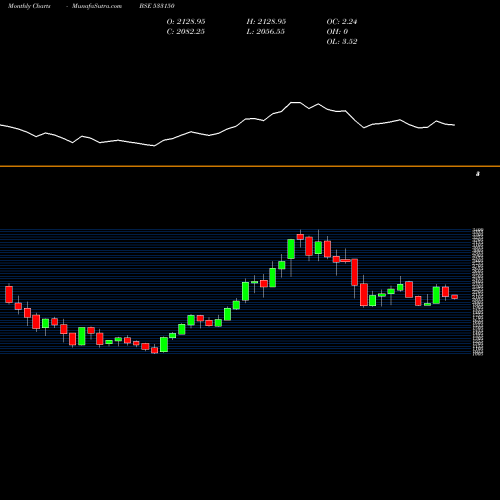Click the 'OL: 3.52' value
500x500 pixels.
pyautogui.click(x=342, y=41)
